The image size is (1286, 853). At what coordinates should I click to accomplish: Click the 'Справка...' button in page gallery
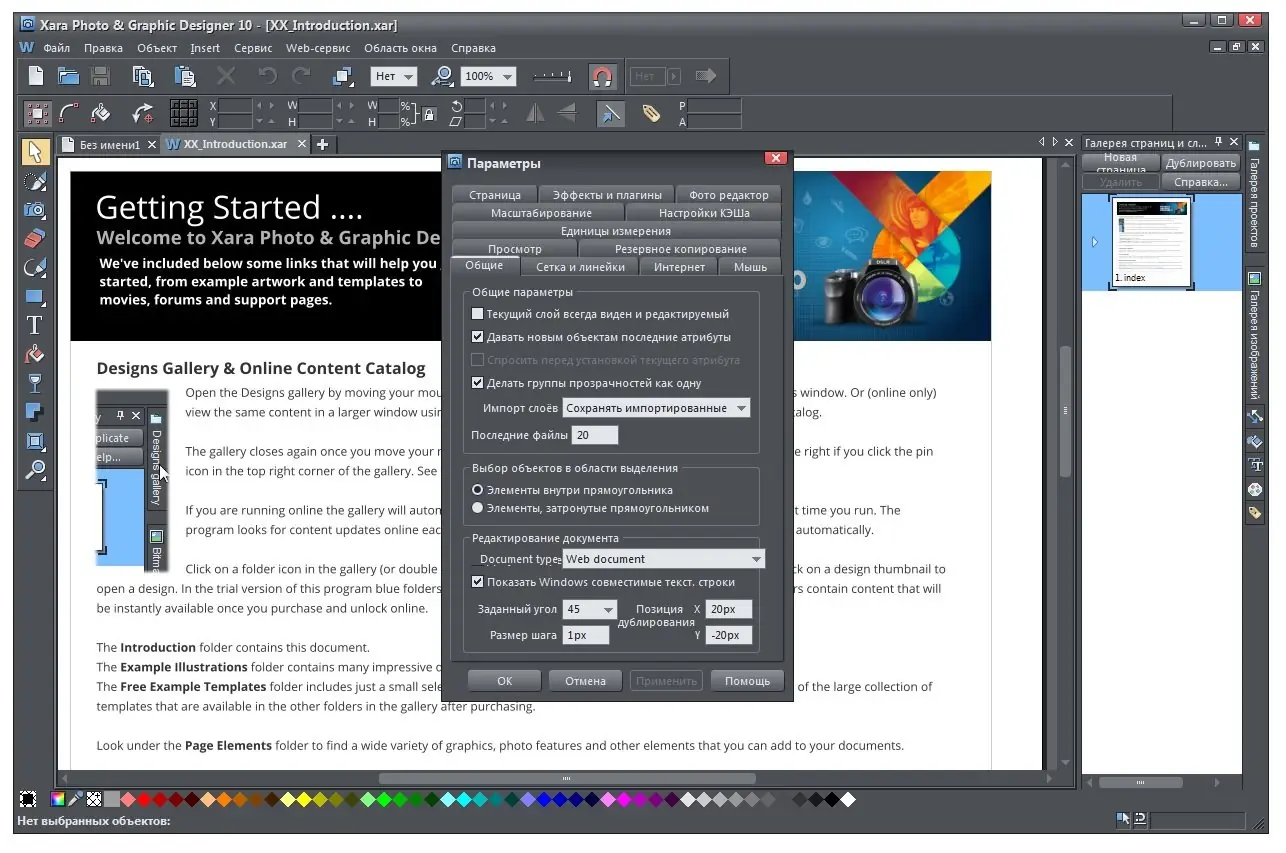pyautogui.click(x=1201, y=182)
